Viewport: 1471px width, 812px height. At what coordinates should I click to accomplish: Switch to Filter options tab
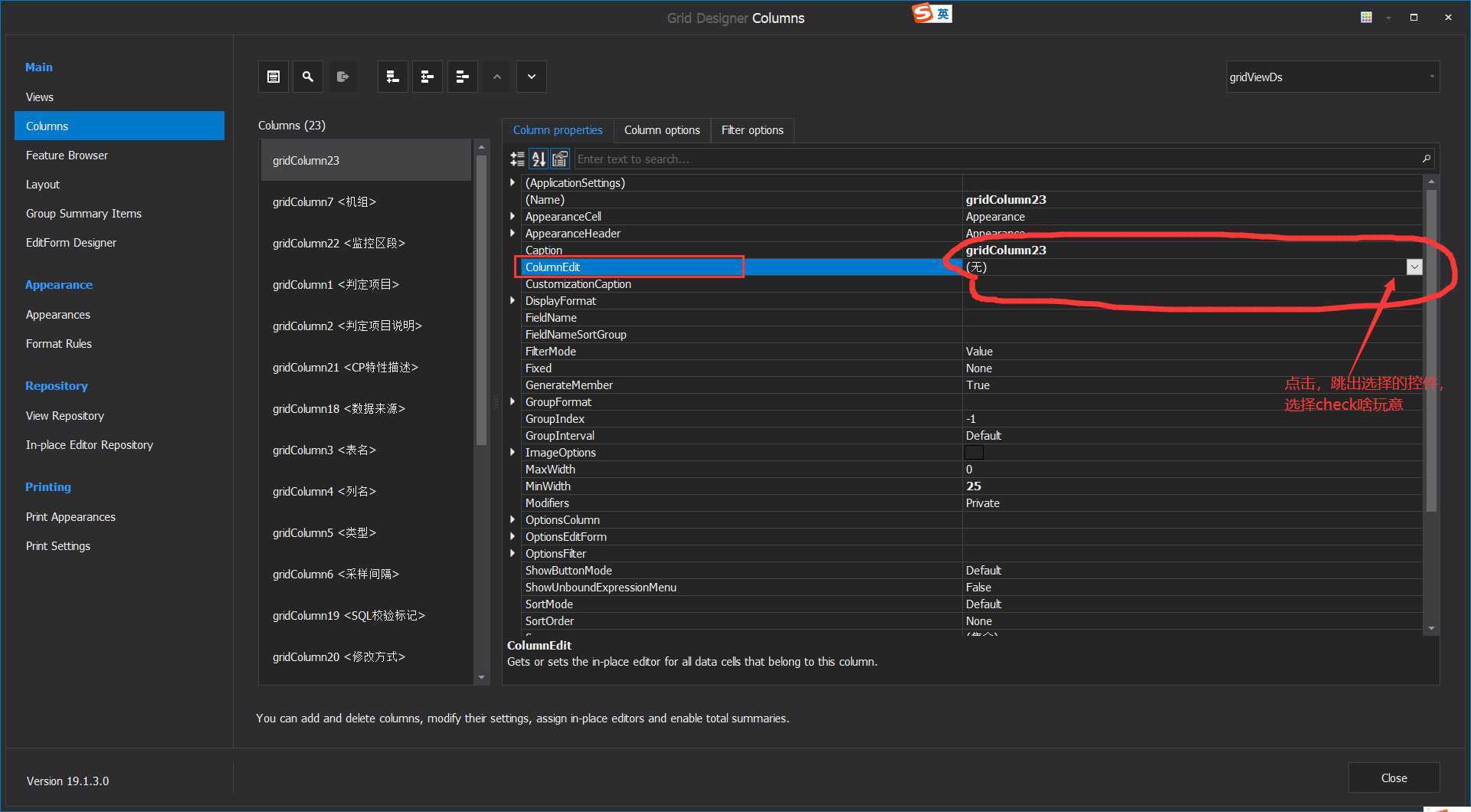click(x=752, y=130)
